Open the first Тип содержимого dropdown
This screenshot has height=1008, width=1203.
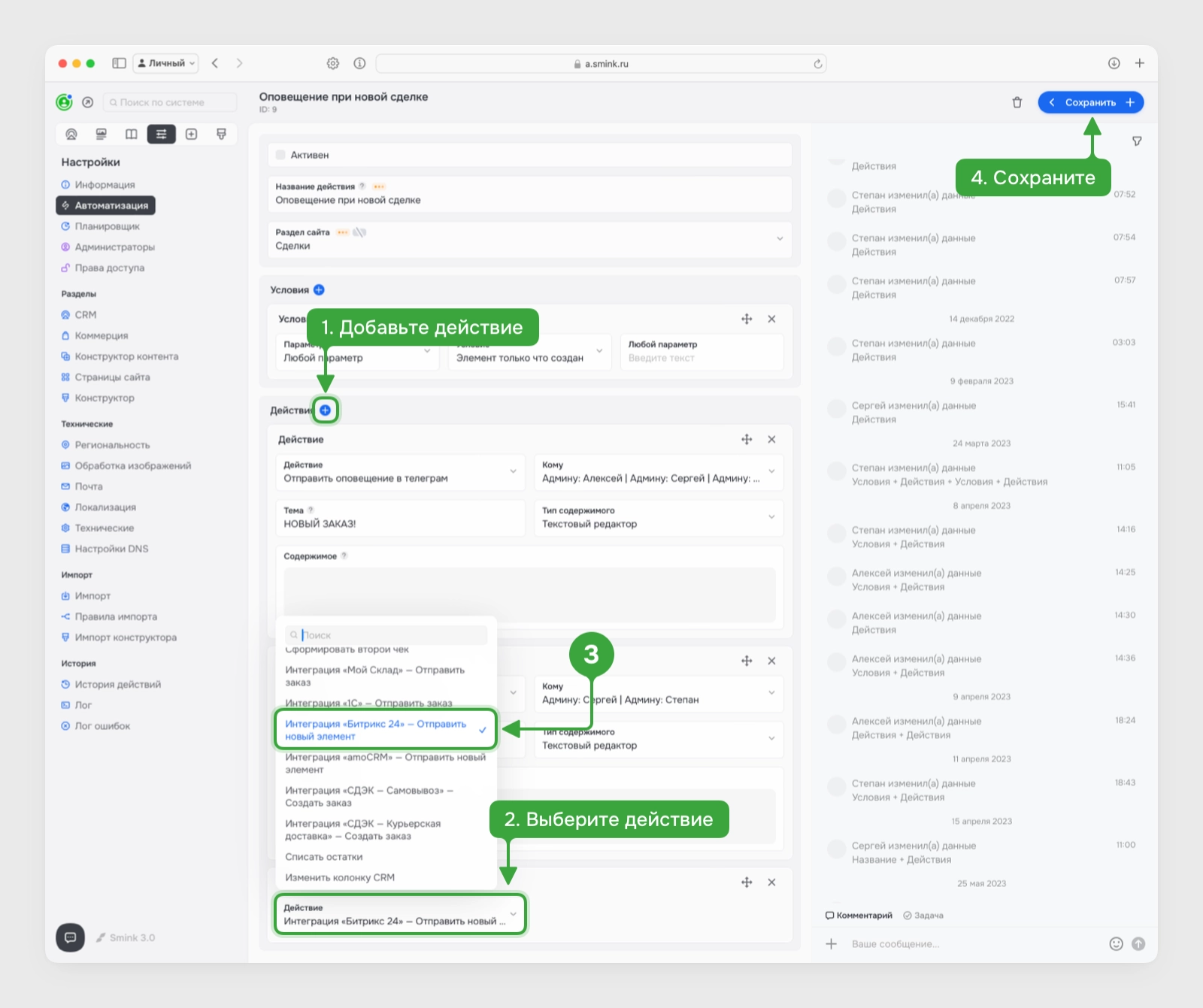tap(659, 518)
